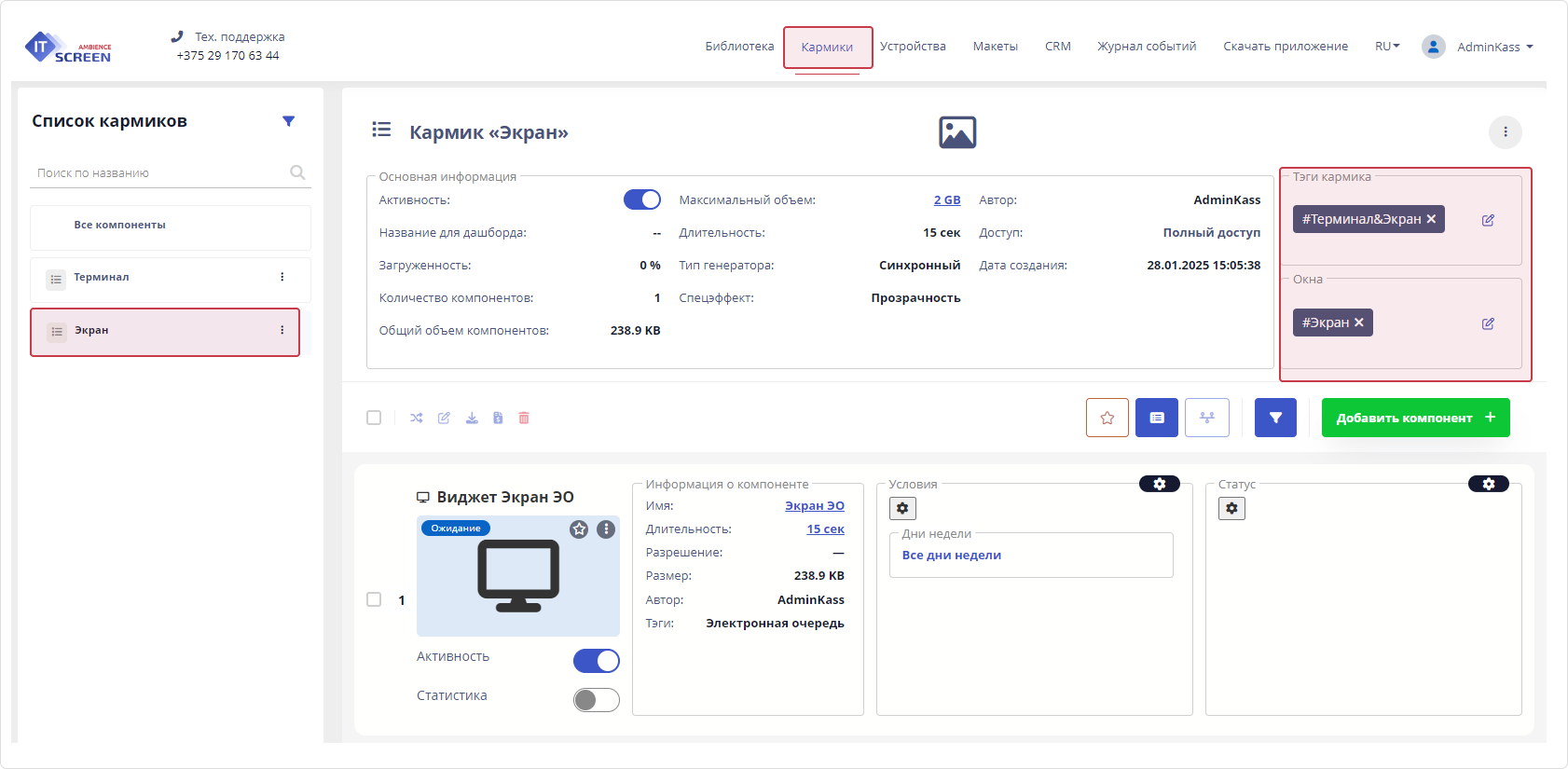Image resolution: width=1568 pixels, height=769 pixels.
Task: Edit Окна tags with the pencil icon
Action: [1488, 323]
